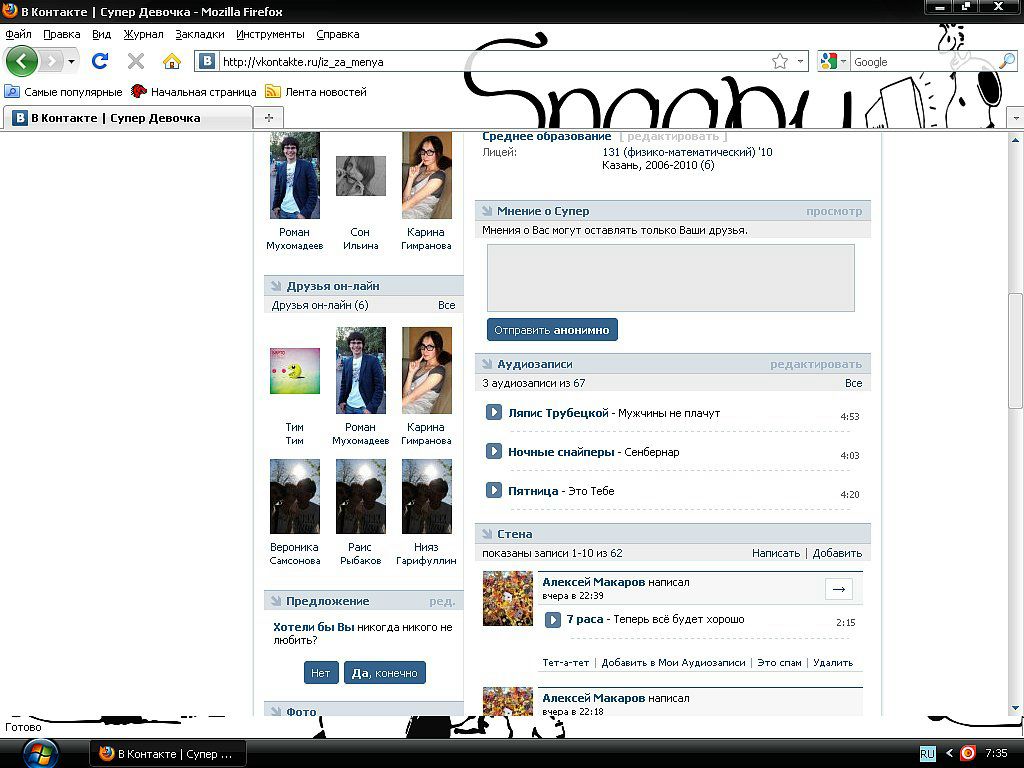Click inside the opinion text area
Viewport: 1024px width, 768px height.
[671, 278]
